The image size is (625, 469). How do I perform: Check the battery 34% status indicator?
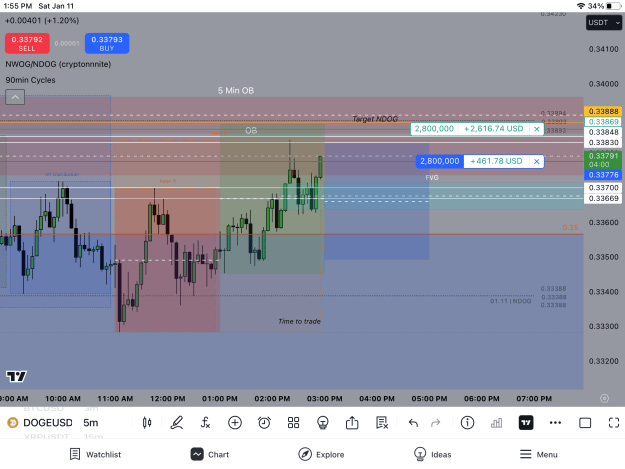(x=604, y=6)
